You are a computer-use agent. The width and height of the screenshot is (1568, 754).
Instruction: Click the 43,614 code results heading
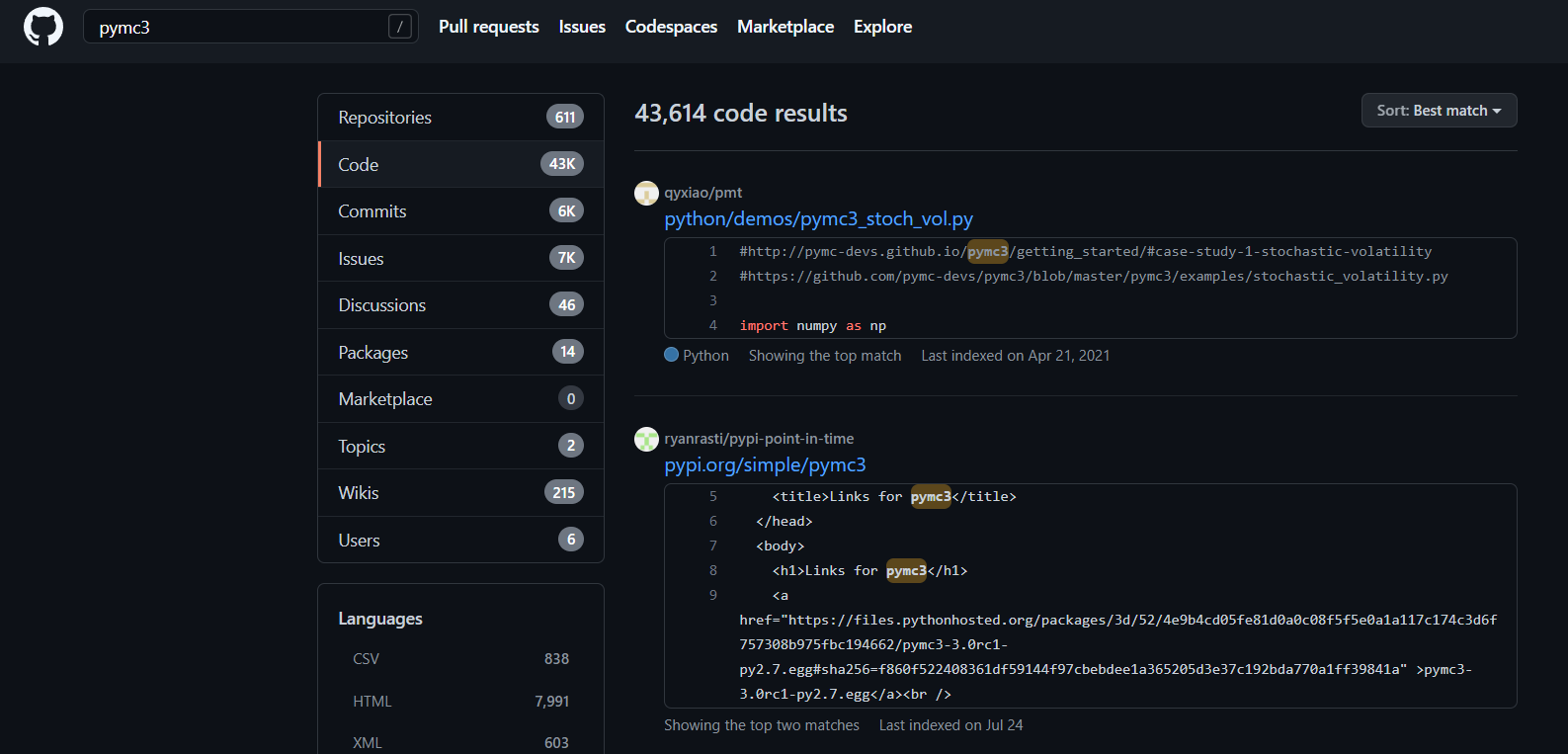[741, 114]
